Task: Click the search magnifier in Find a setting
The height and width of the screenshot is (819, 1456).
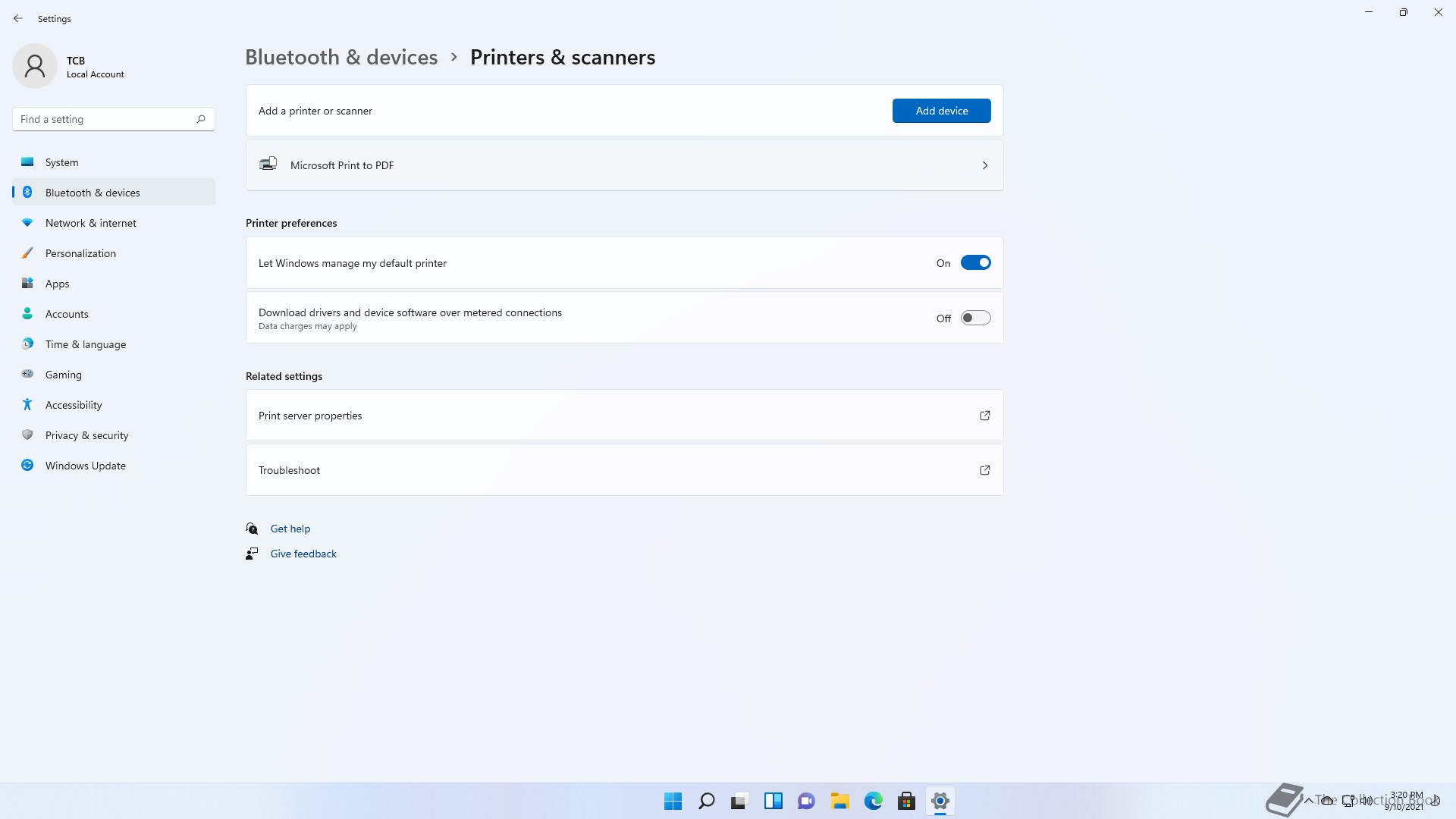Action: point(201,119)
